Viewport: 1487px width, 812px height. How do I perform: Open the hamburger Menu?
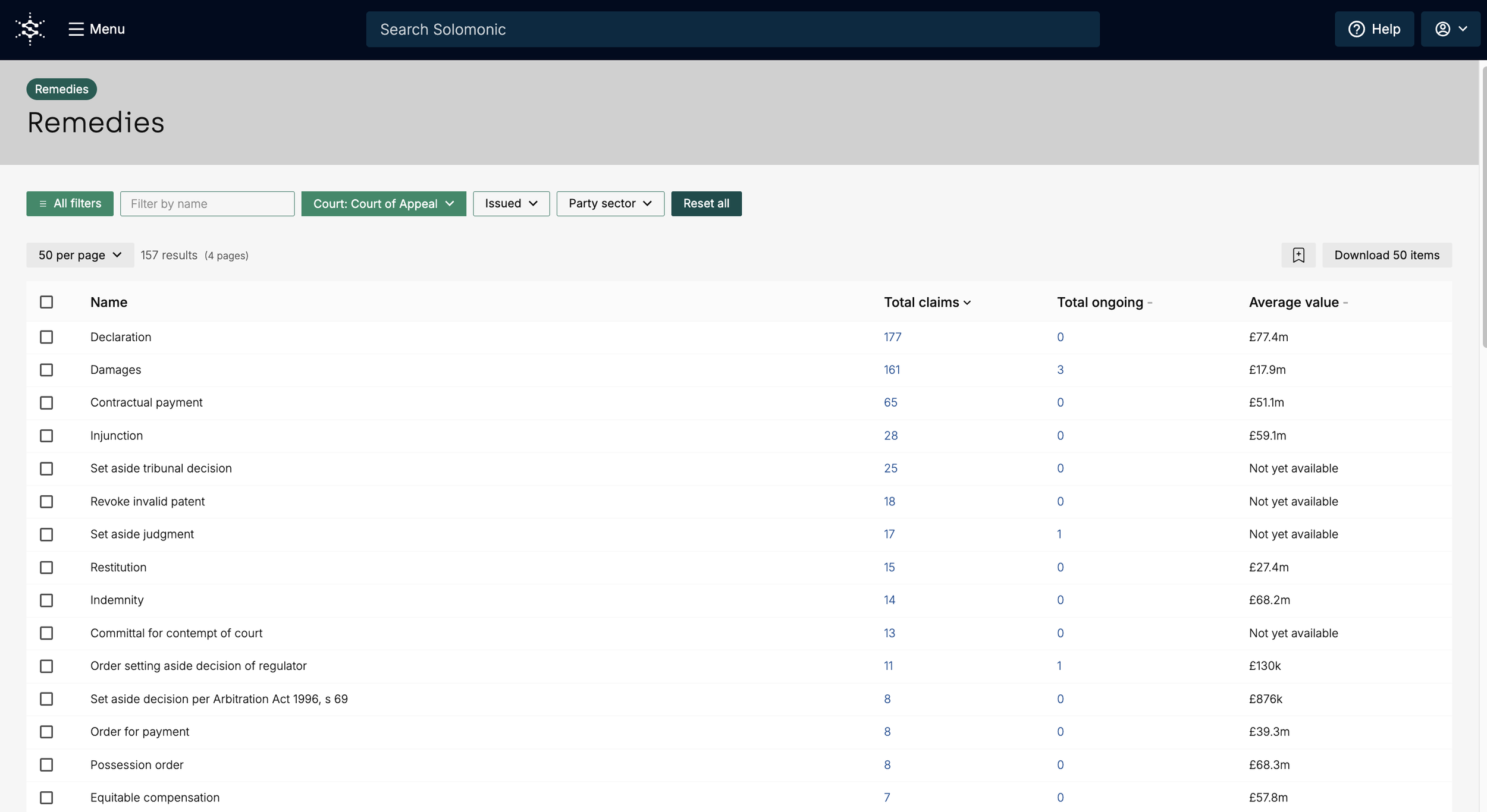point(96,29)
